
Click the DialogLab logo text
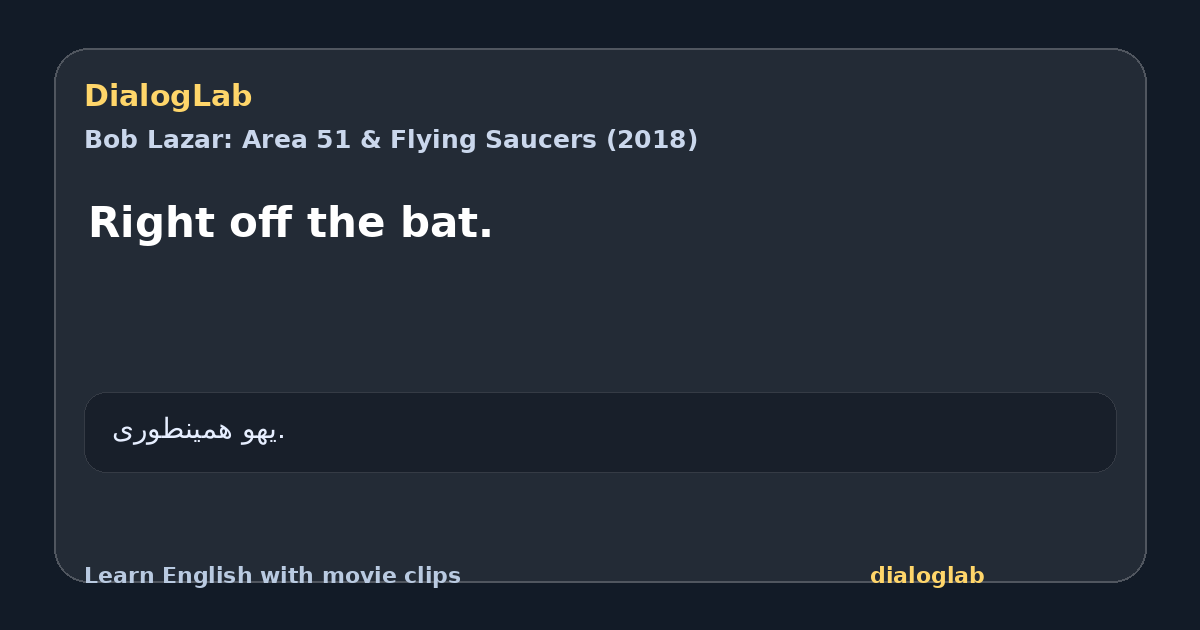pos(168,97)
